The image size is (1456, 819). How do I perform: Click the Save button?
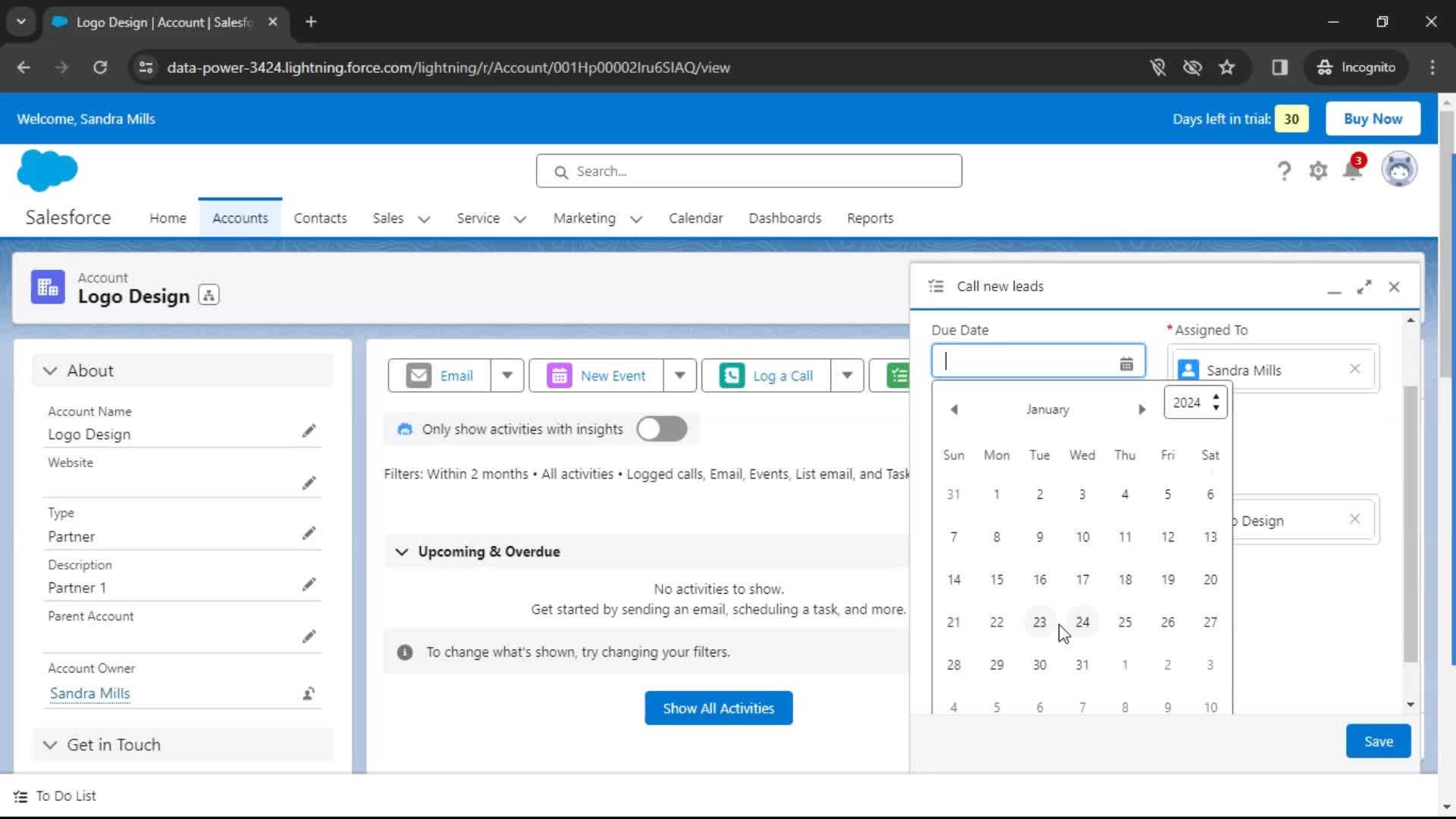click(x=1378, y=742)
